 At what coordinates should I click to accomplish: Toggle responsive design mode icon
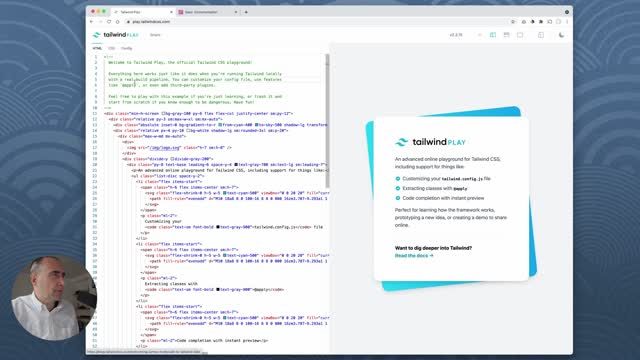tap(541, 35)
